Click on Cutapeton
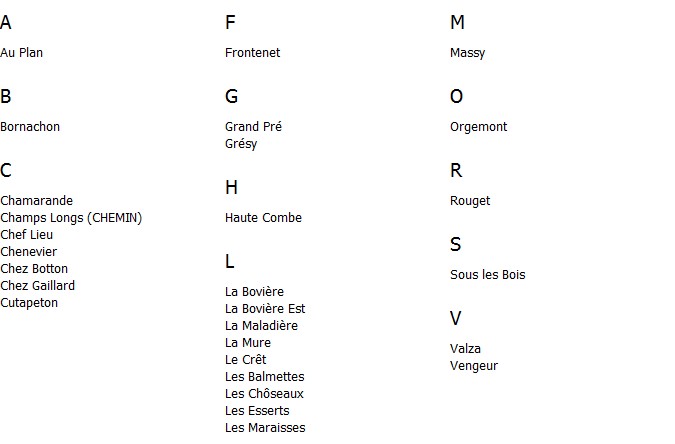Viewport: 675px width, 444px height. (29, 303)
